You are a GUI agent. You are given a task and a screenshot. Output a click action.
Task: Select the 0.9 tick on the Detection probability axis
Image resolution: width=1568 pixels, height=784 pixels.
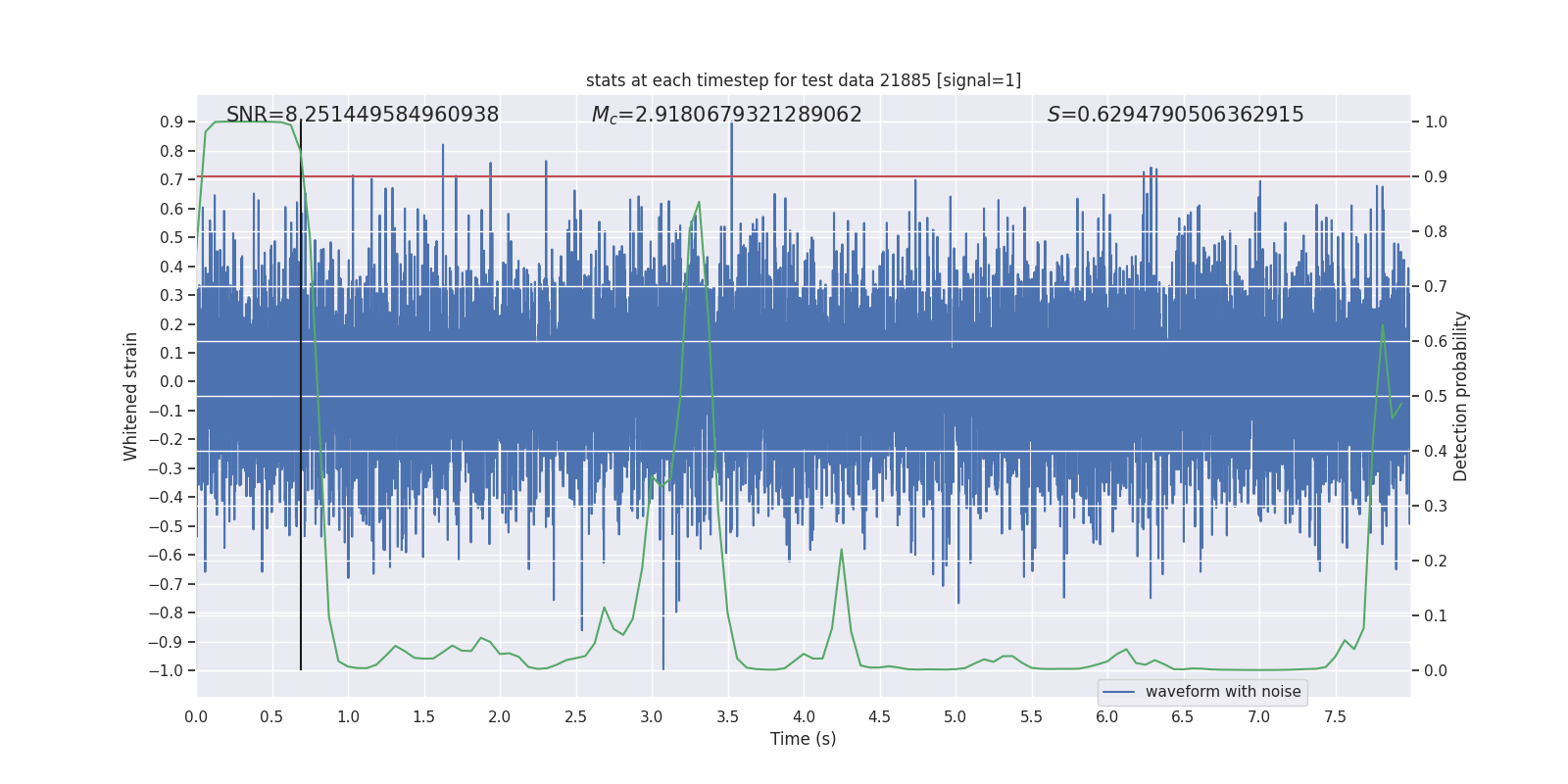click(1436, 177)
